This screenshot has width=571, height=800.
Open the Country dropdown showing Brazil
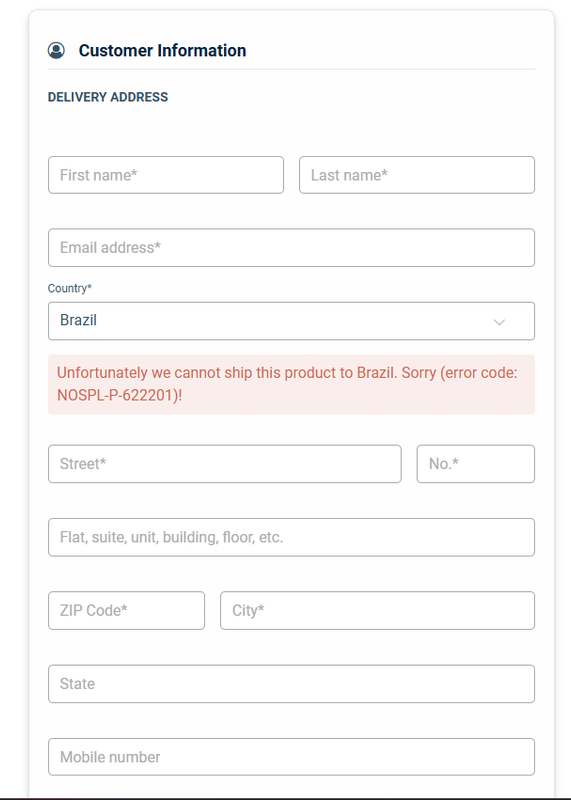[x=291, y=321]
